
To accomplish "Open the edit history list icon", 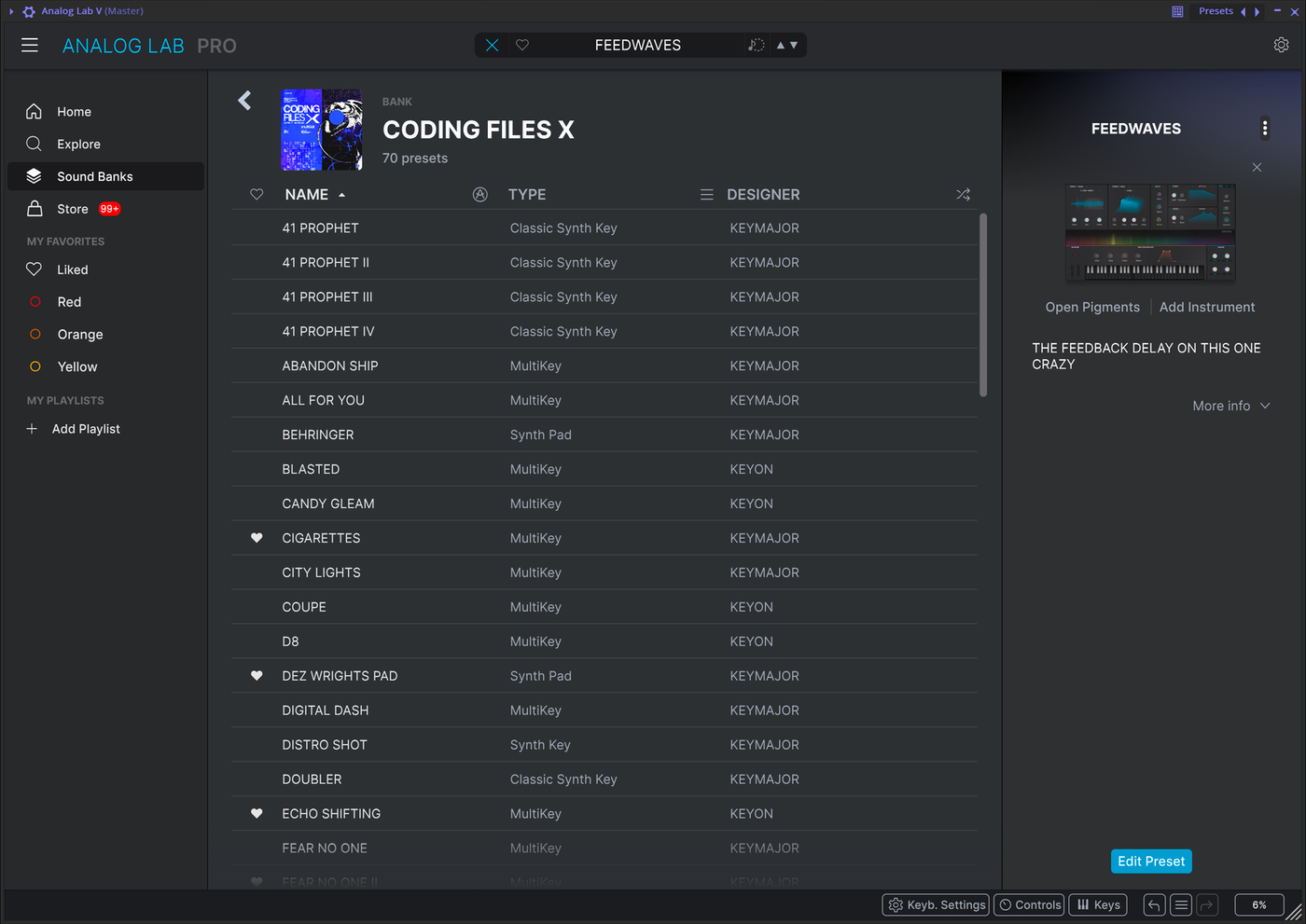I will click(x=1181, y=905).
